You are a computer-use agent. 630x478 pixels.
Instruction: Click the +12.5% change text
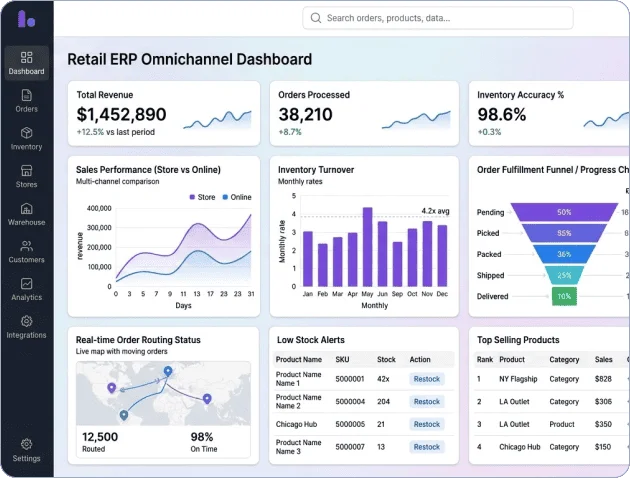coord(90,132)
